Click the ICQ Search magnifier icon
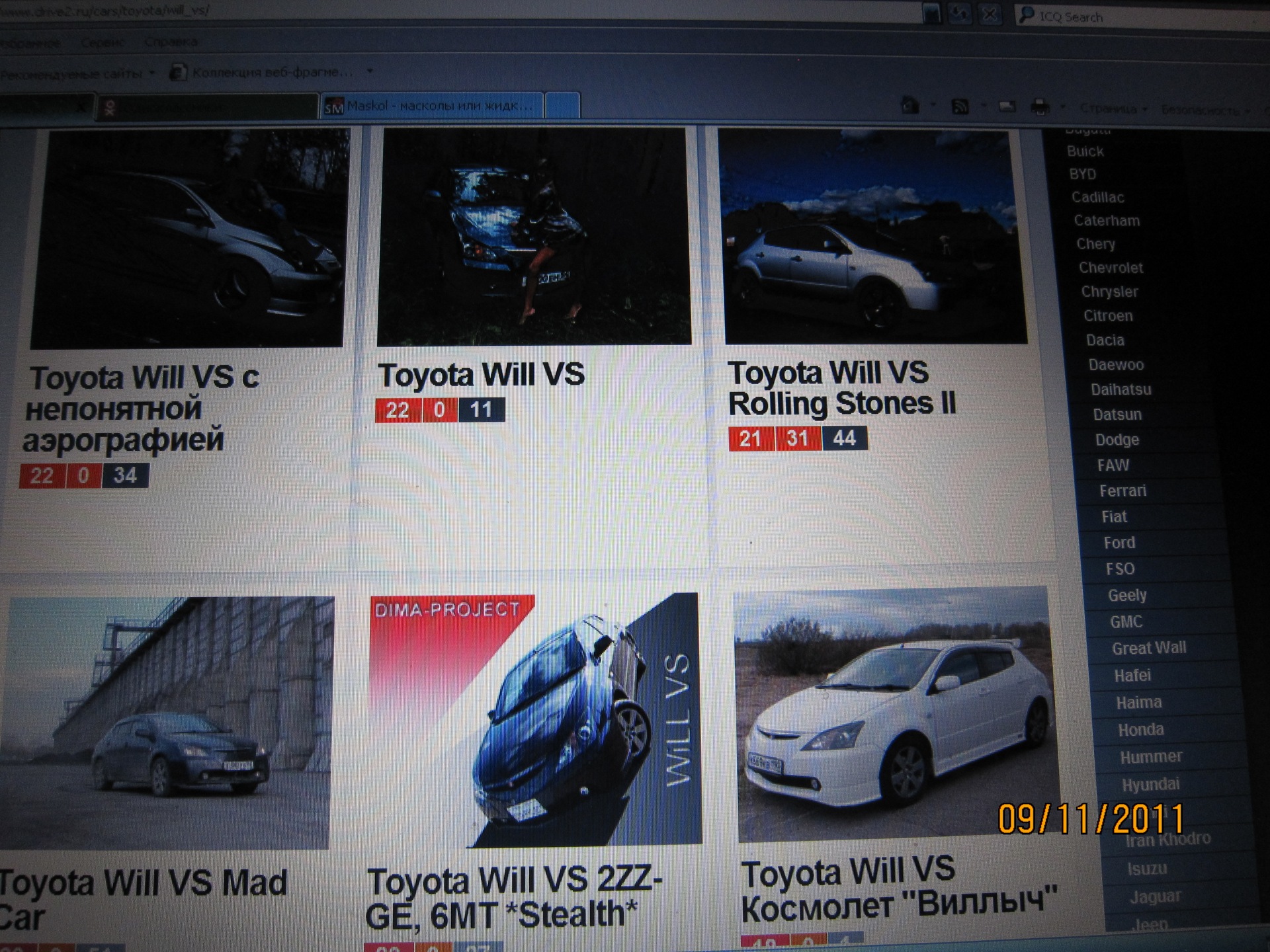 1027,17
